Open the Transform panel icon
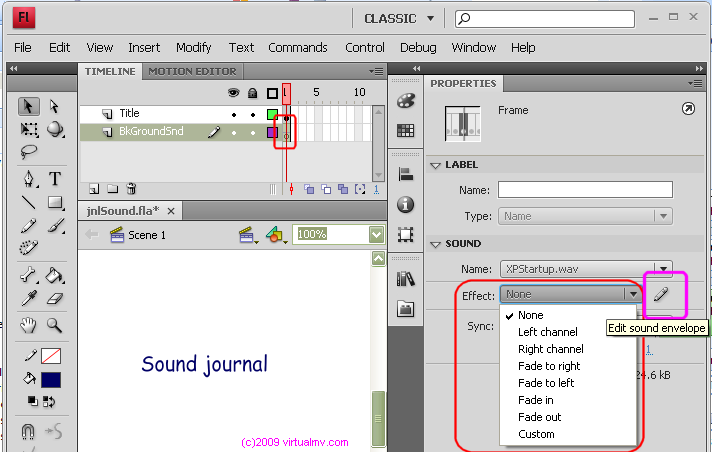Screen dimensions: 712x452 (405, 235)
